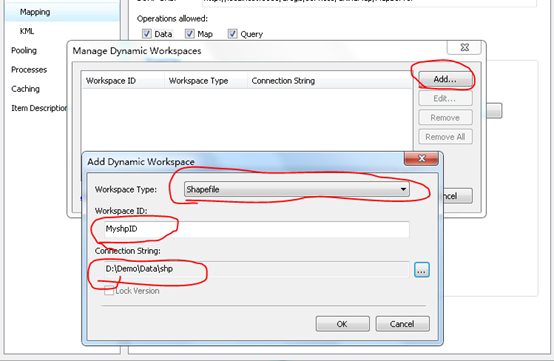Cancel the Add Dynamic Workspace dialog
Viewport: 554px width, 361px height.
pos(402,324)
